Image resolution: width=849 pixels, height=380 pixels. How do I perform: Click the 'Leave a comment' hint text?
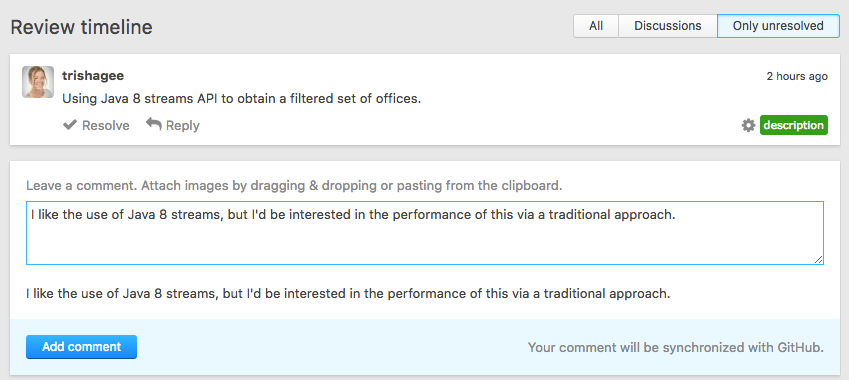pos(295,186)
